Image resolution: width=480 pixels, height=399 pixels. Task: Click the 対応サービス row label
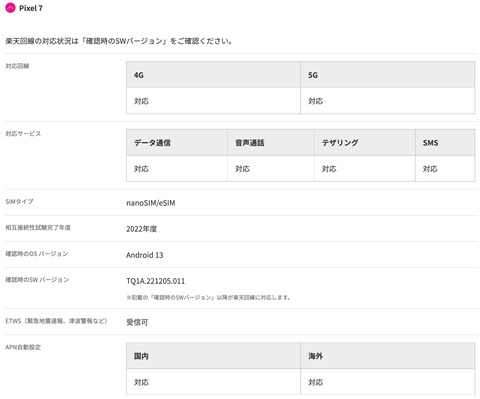point(23,134)
